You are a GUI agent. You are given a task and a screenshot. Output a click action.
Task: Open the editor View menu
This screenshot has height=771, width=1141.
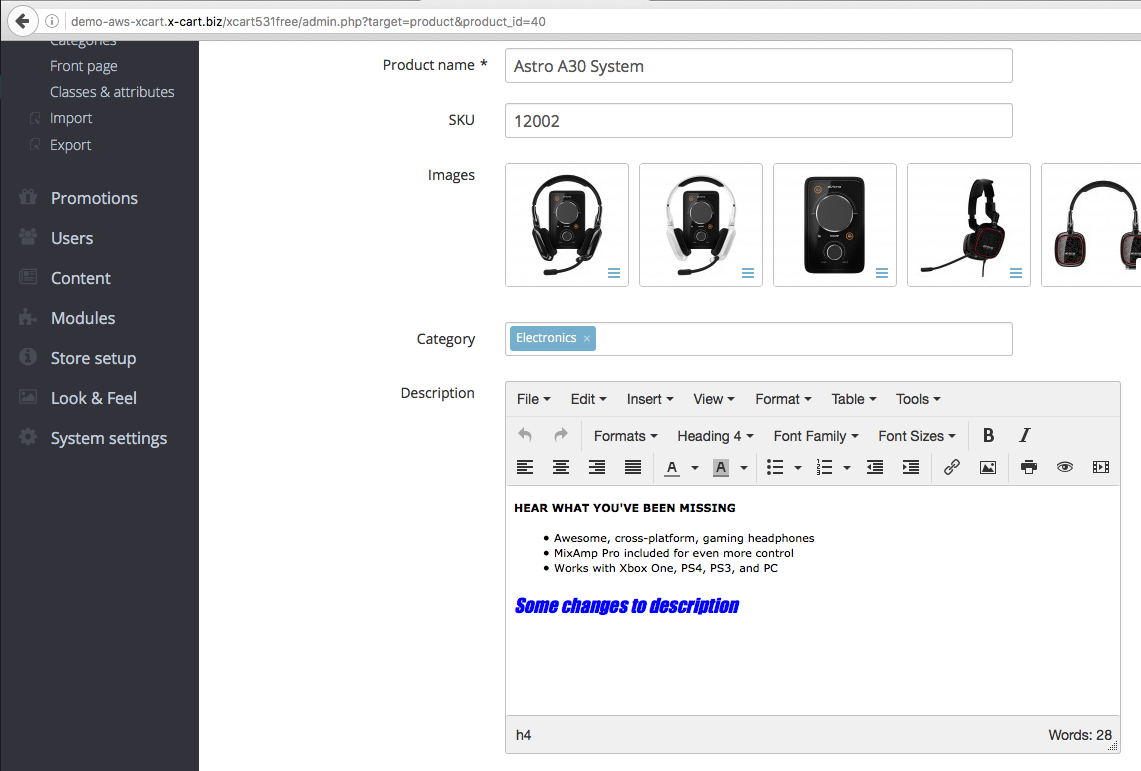714,399
